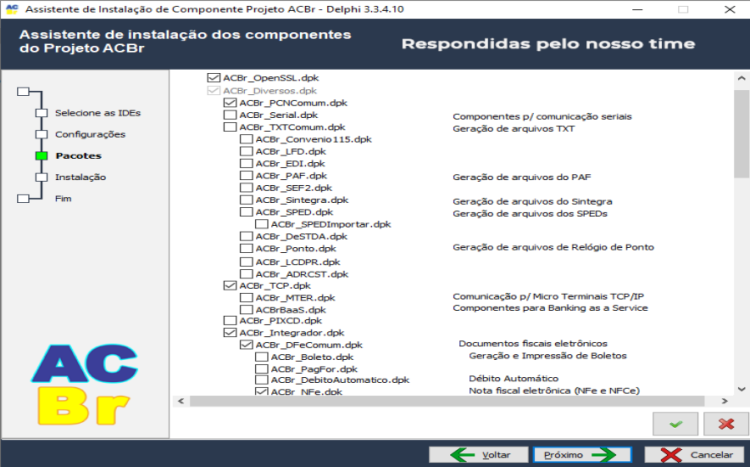750x467 pixels.
Task: Tick ACBr_EDI.dpk checkbox
Action: coord(246,163)
